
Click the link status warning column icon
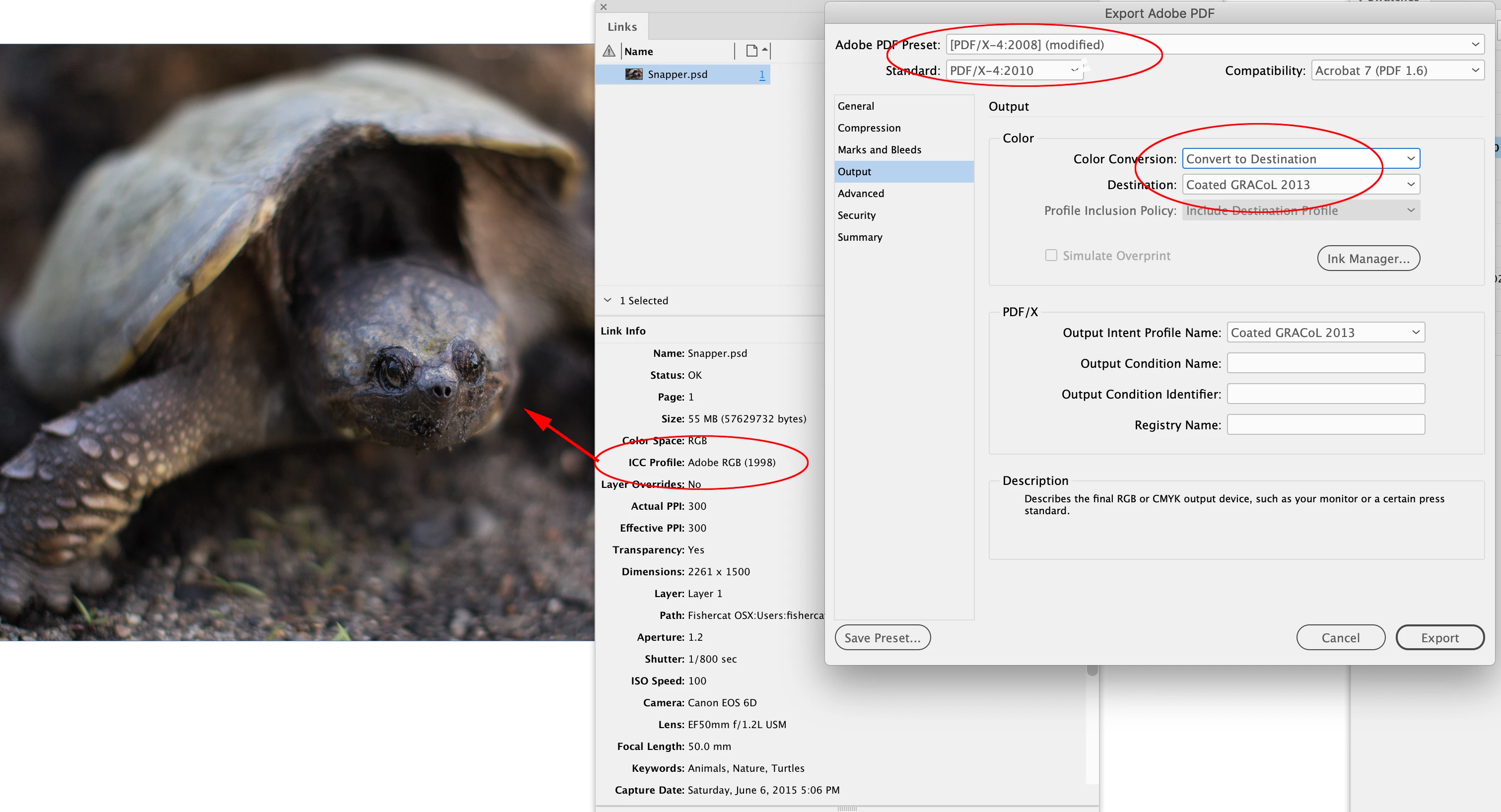[x=609, y=51]
